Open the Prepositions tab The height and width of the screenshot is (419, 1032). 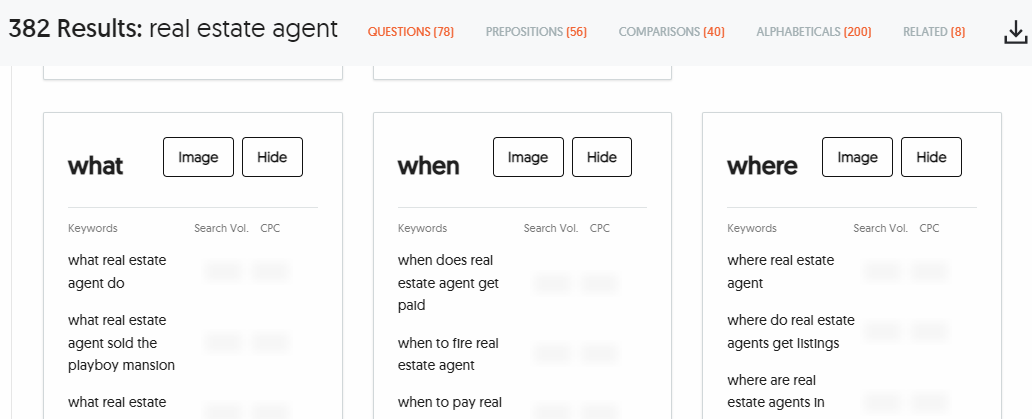click(x=536, y=32)
